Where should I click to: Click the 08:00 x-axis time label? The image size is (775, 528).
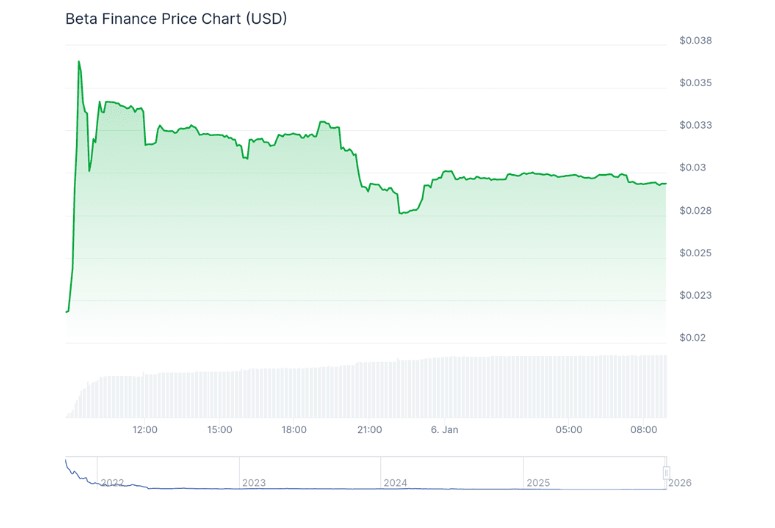644,430
